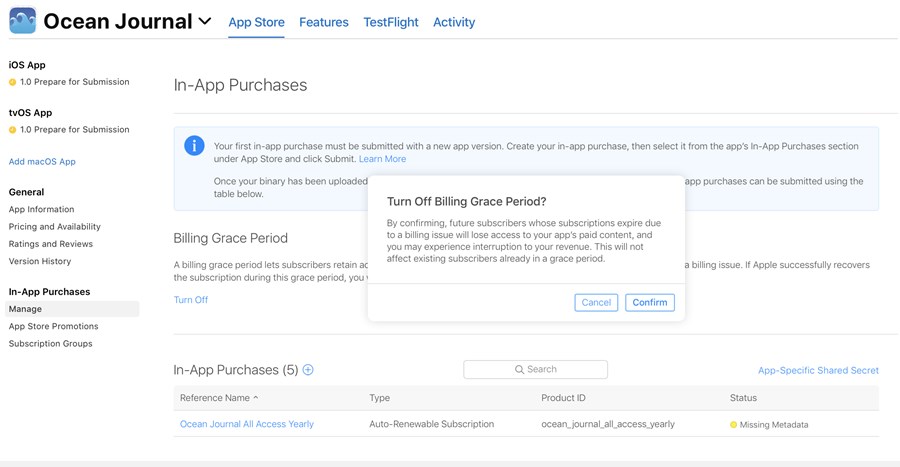Click the Ocean Journal app icon

pos(22,21)
